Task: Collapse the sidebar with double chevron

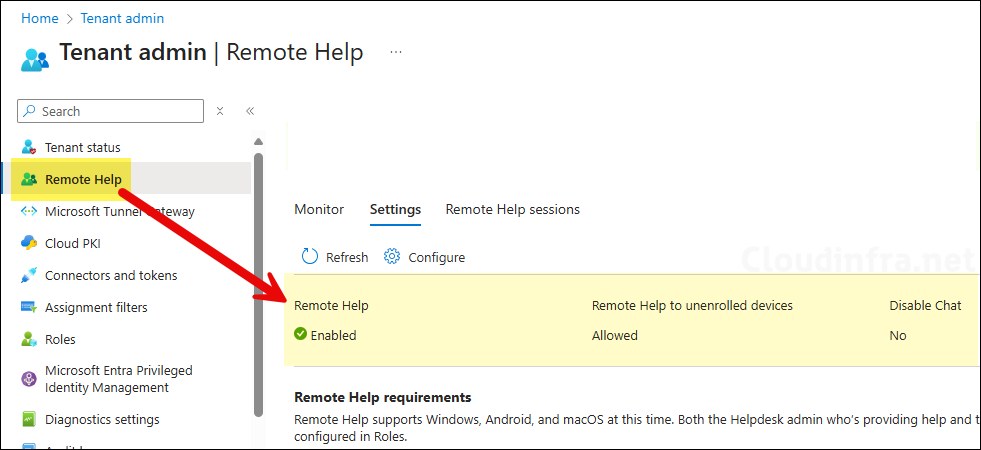Action: click(x=250, y=111)
